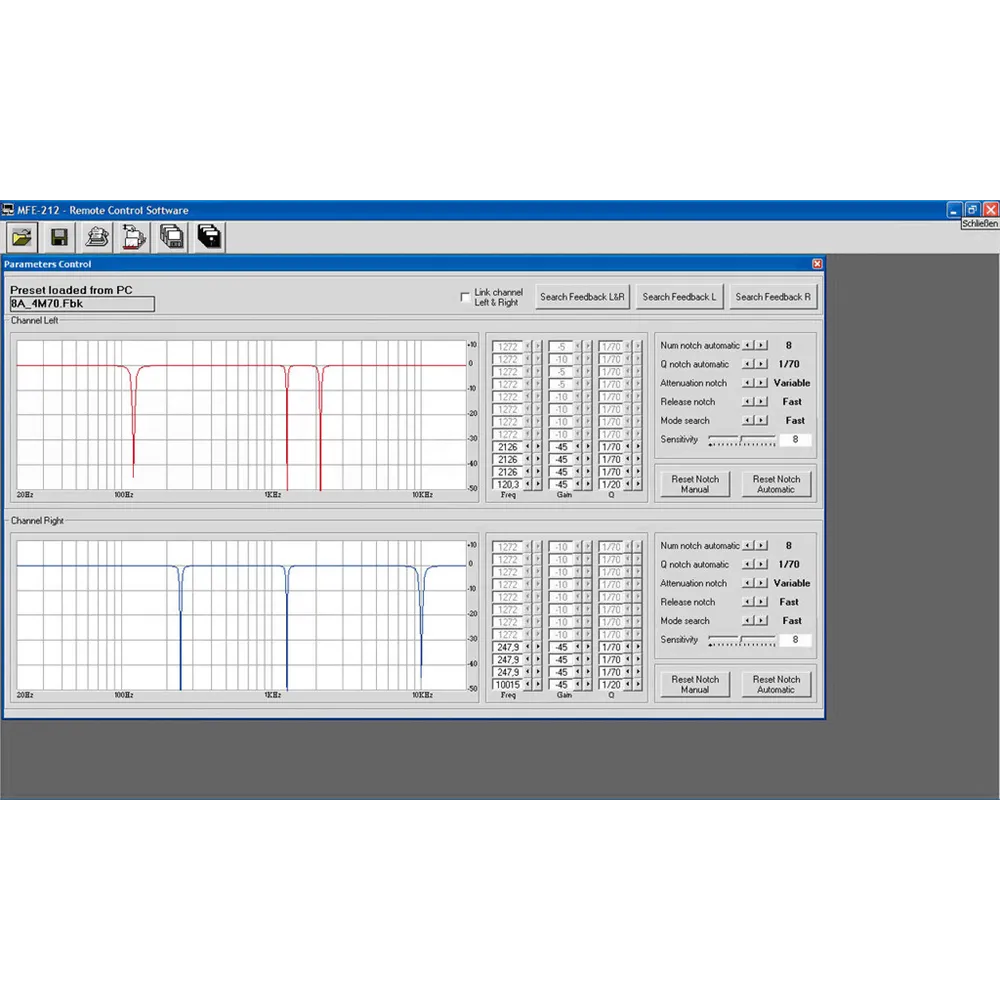The height and width of the screenshot is (1000, 1000).
Task: Click Release notch left arrow in Channel Right
Action: pos(748,602)
